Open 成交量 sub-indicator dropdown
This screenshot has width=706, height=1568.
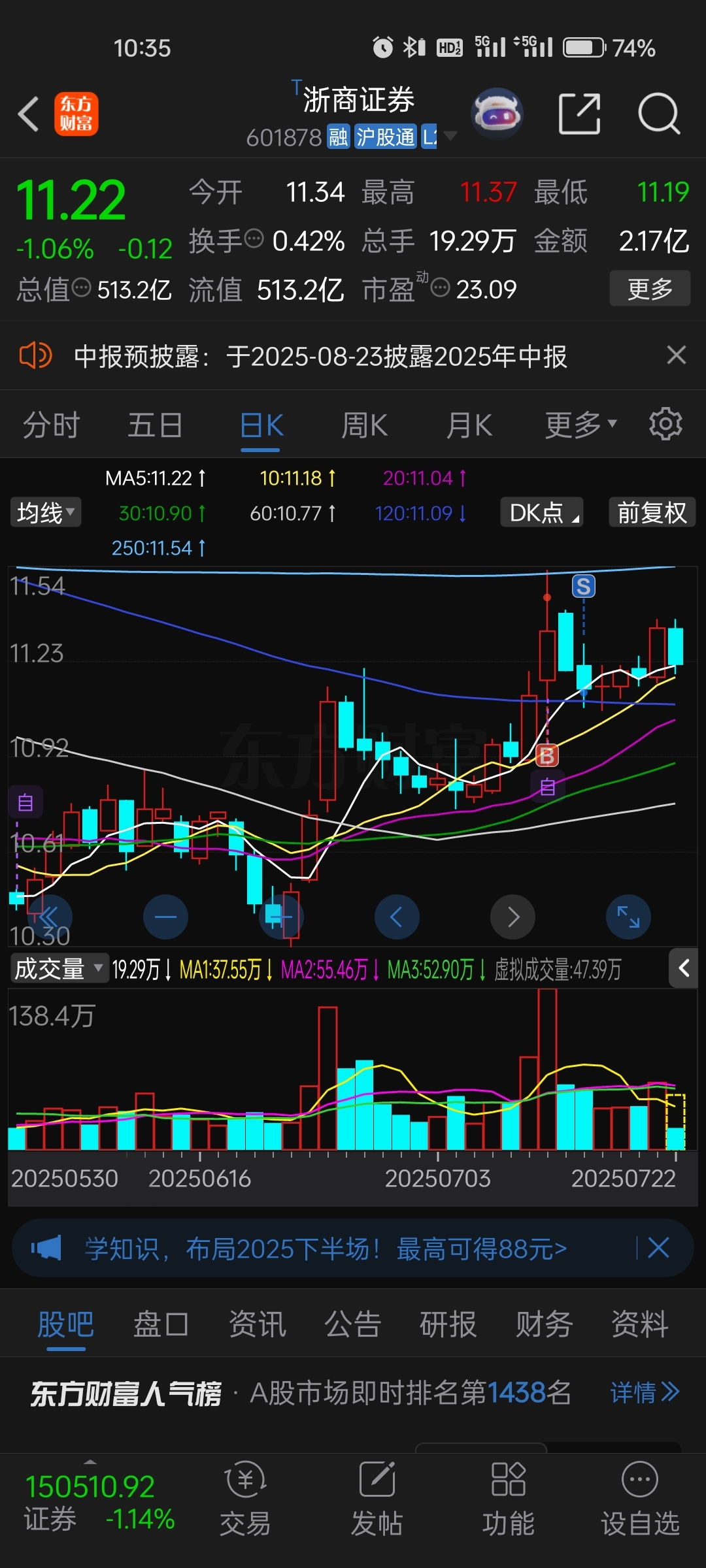coord(59,968)
